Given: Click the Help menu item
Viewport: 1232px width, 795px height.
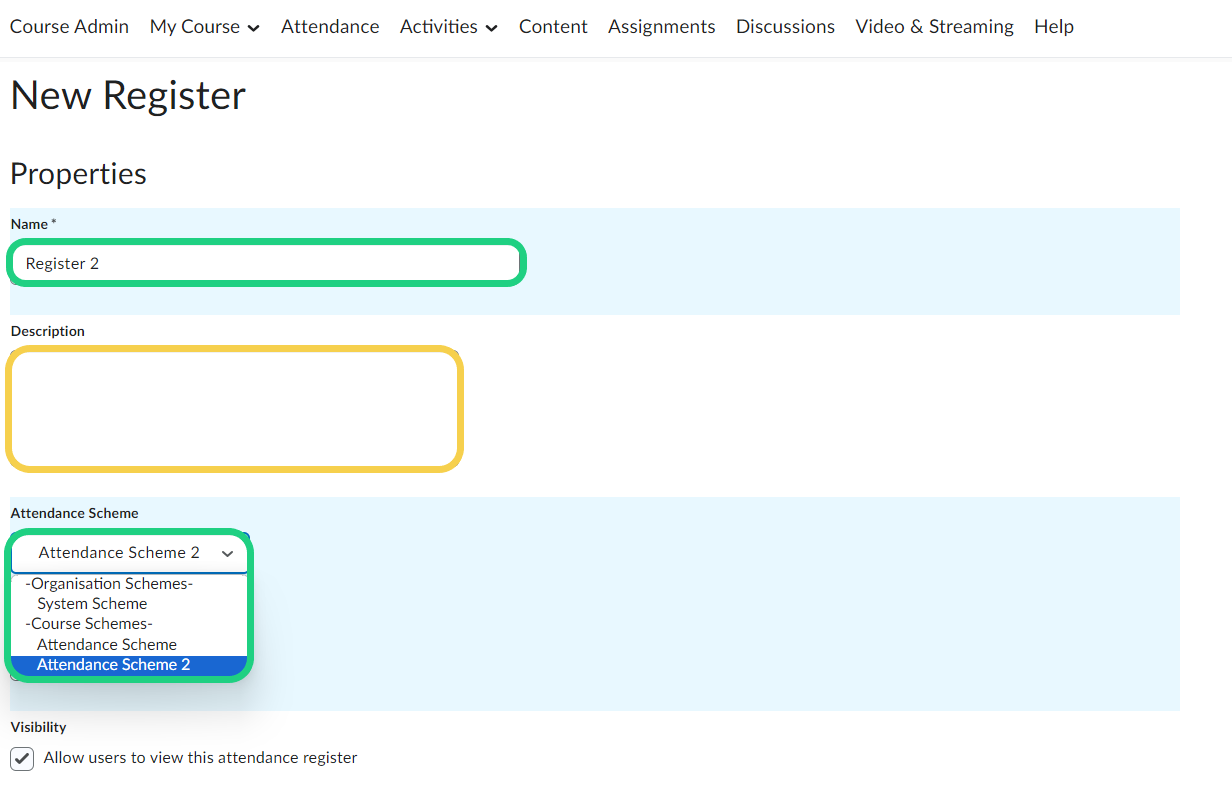Looking at the screenshot, I should coord(1053,27).
